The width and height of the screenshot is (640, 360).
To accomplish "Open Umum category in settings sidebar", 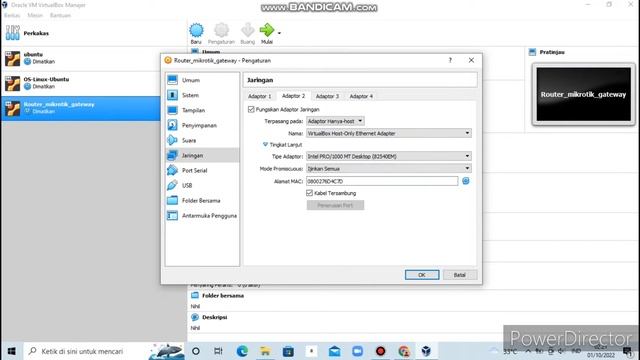I will tap(202, 80).
